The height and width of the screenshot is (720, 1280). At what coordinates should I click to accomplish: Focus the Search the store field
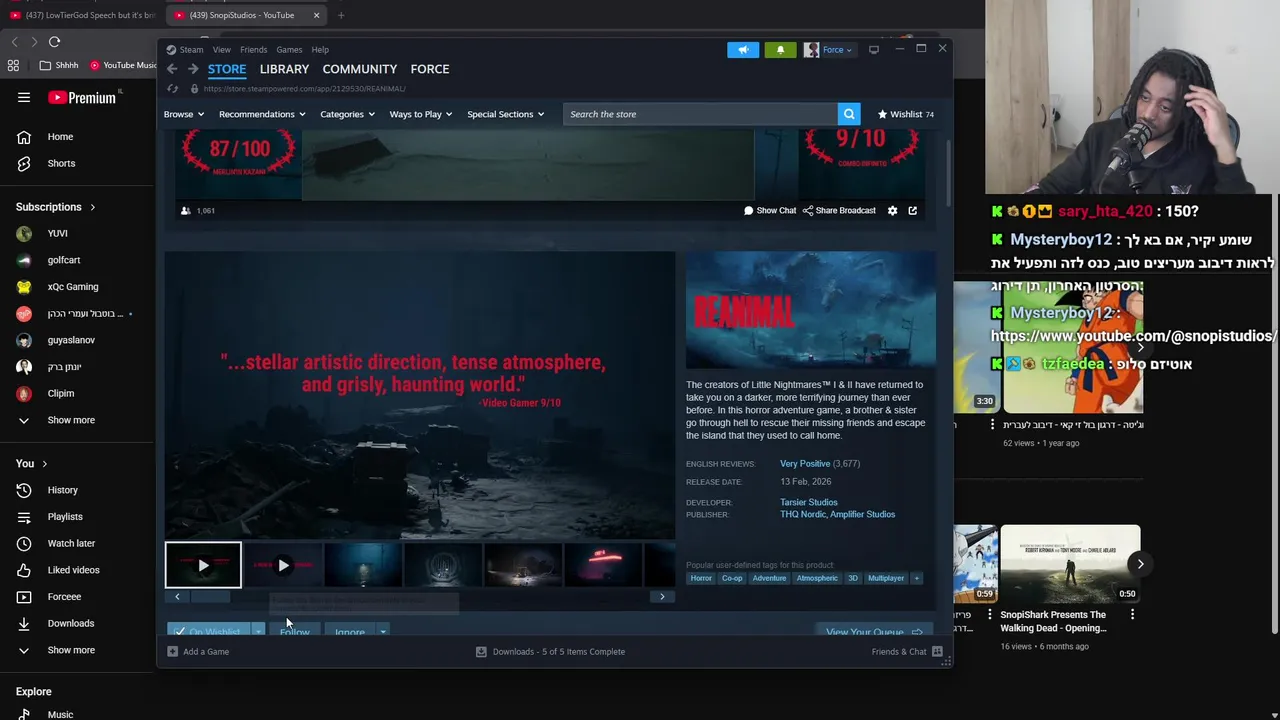700,114
